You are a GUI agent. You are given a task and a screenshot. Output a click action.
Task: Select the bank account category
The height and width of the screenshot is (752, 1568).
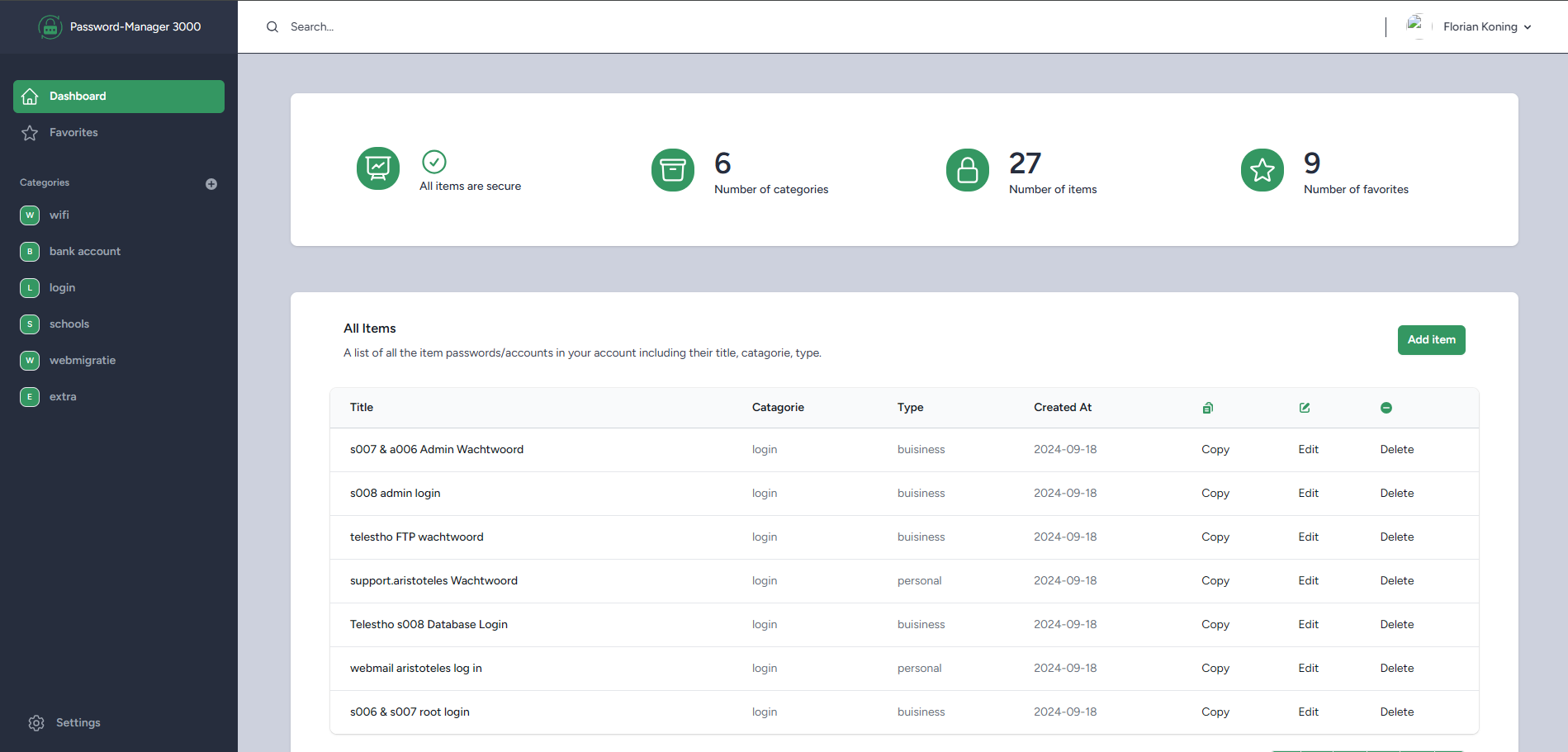(x=84, y=252)
